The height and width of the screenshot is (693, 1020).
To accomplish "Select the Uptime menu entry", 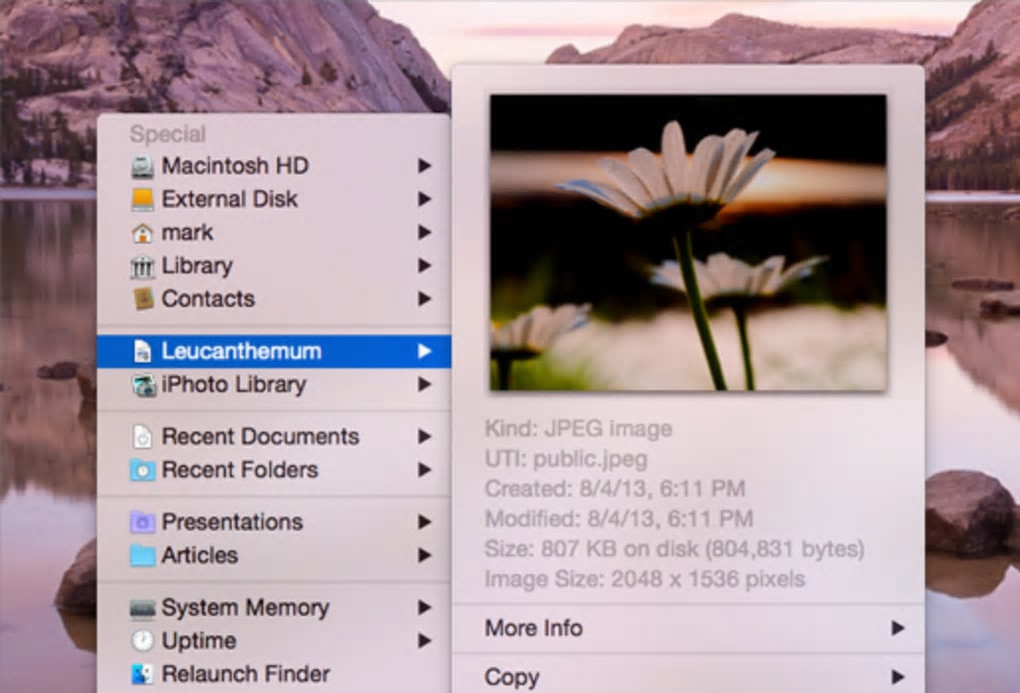I will tap(274, 641).
